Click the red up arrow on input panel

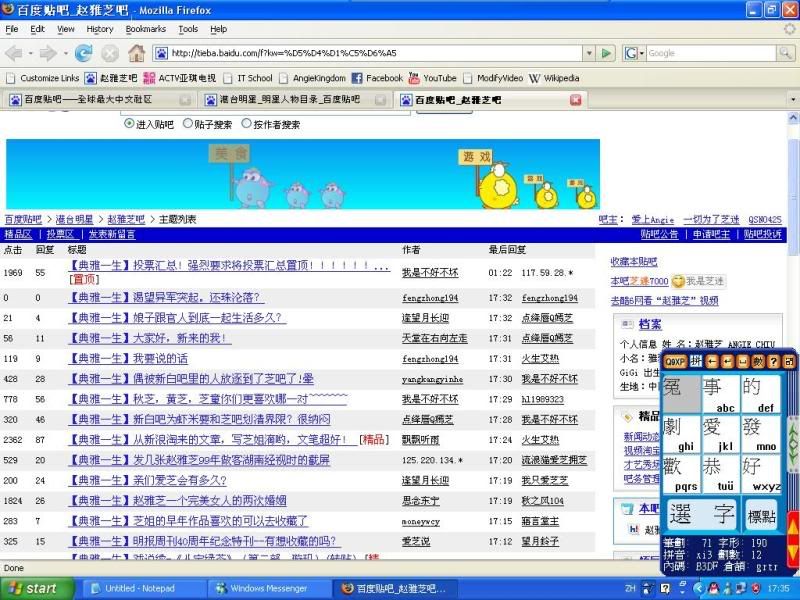point(793,527)
